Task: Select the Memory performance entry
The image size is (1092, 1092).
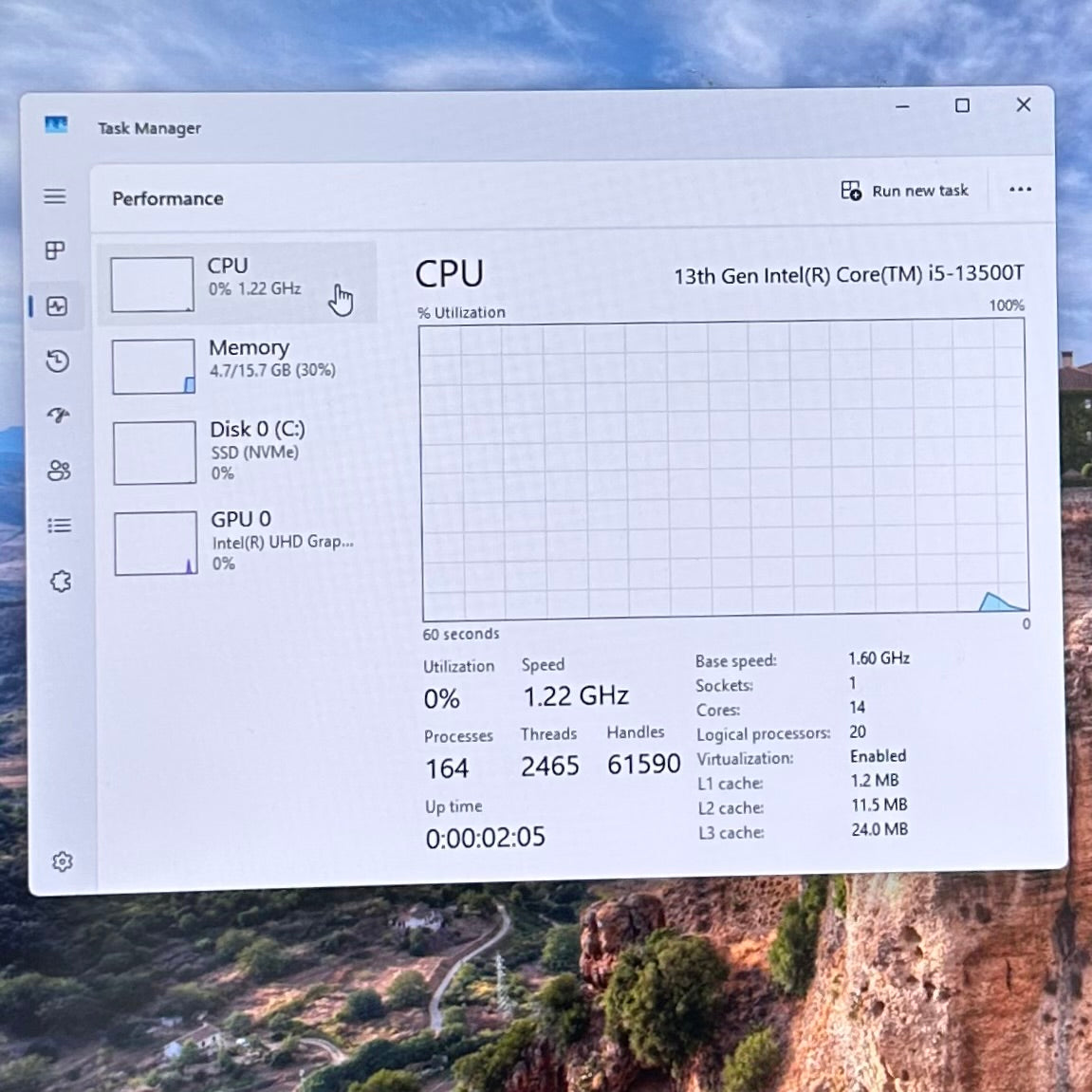Action: tap(238, 365)
